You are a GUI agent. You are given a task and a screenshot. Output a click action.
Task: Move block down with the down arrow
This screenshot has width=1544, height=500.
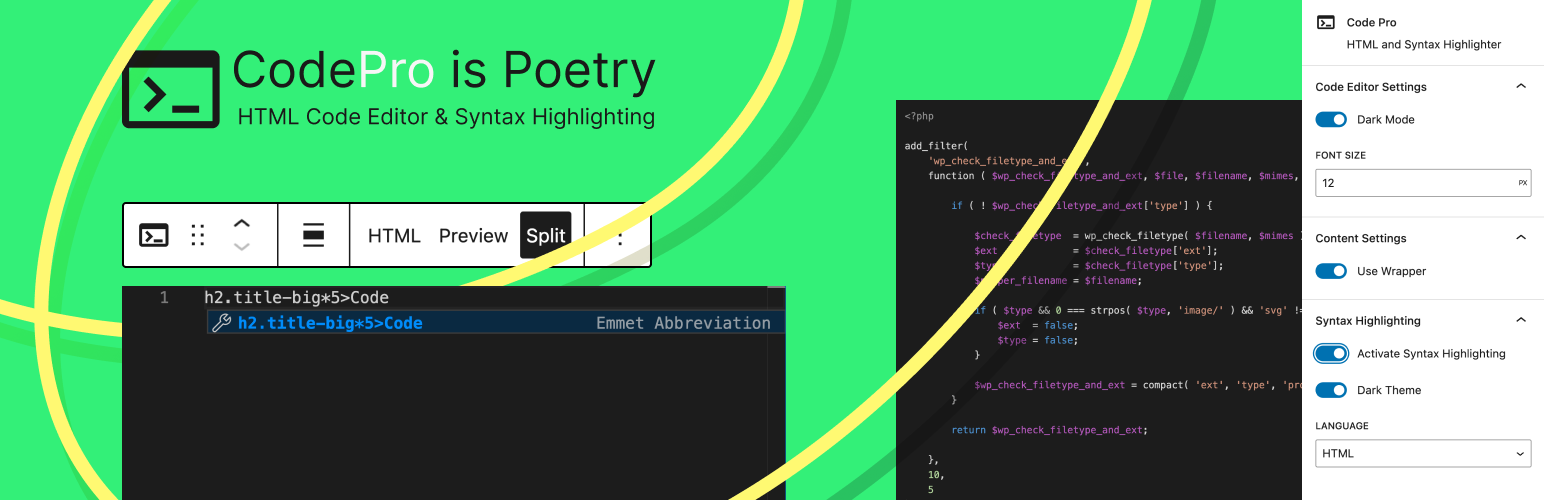[x=242, y=246]
